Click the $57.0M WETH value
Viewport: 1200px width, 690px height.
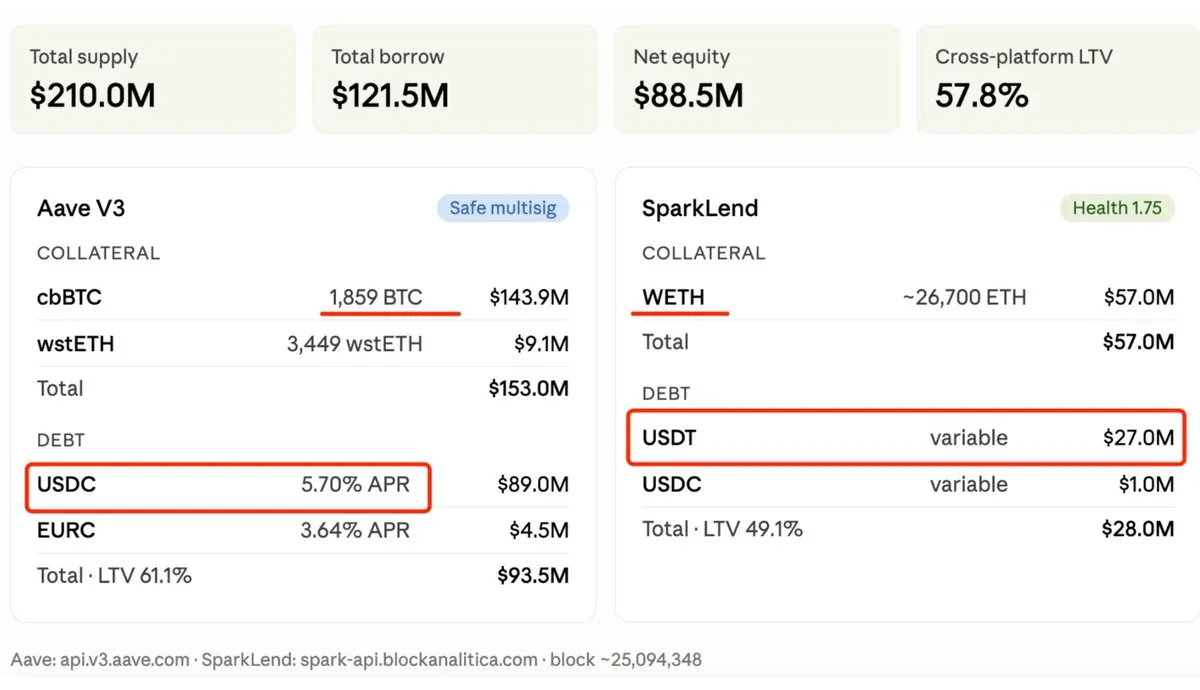(1139, 297)
